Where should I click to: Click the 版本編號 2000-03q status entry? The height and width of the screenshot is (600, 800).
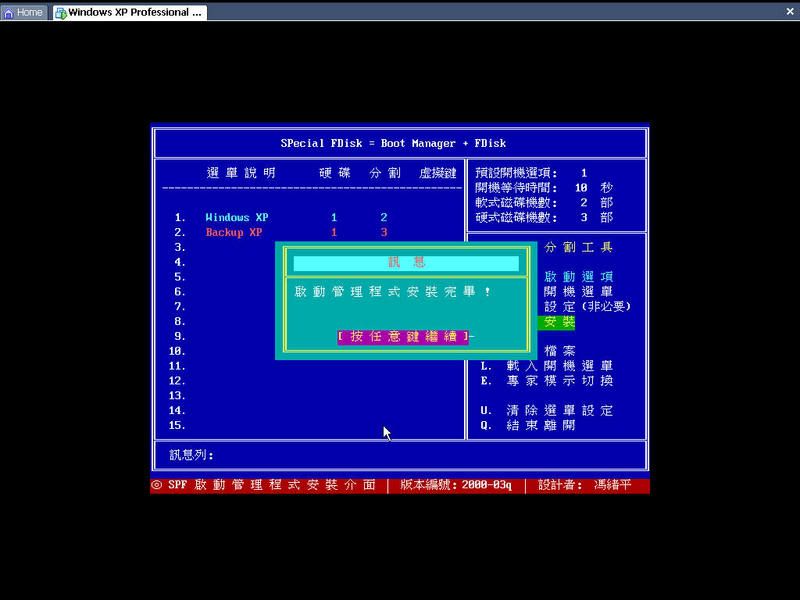[x=456, y=485]
